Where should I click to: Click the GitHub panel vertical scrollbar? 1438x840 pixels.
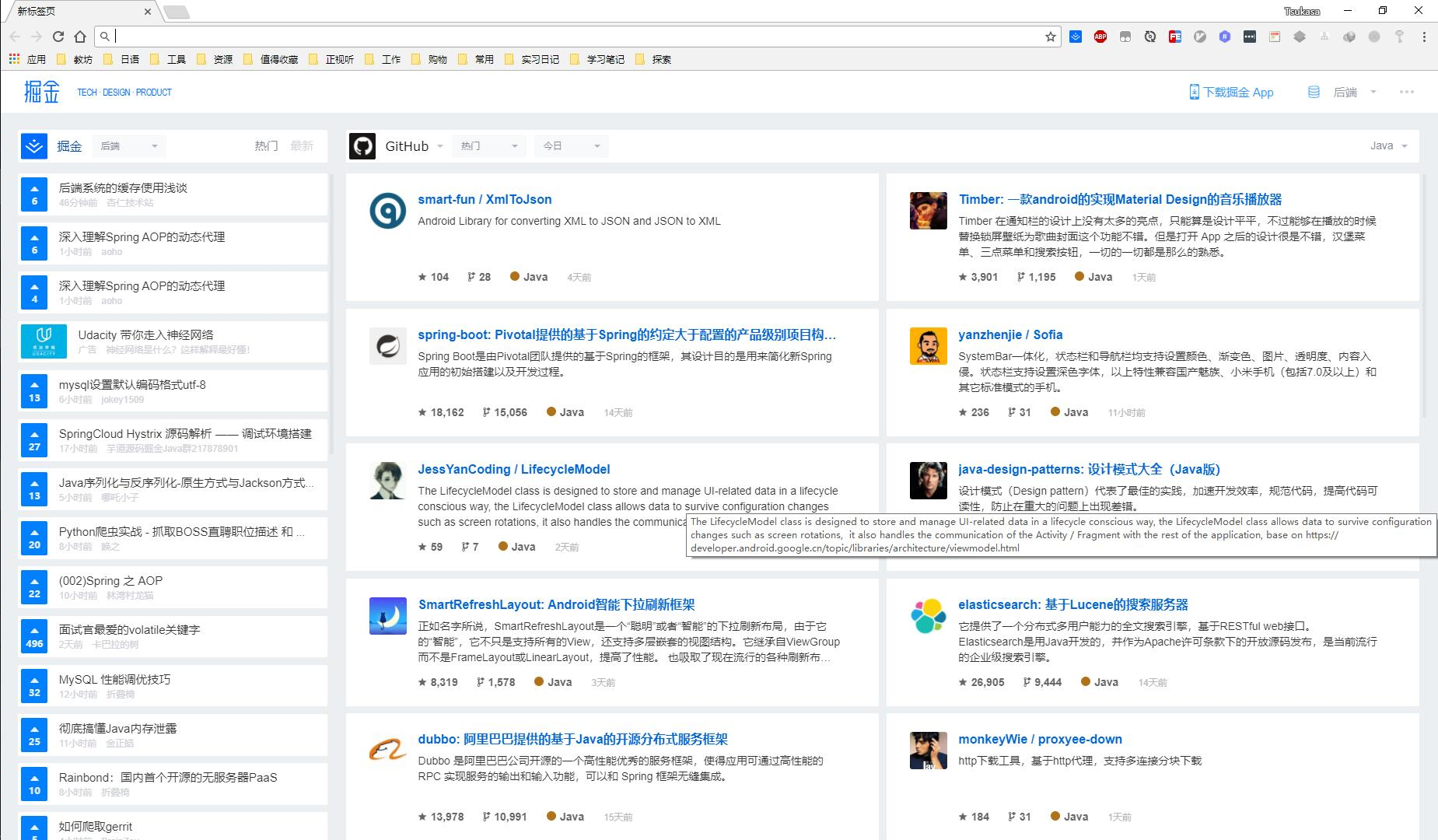[1424, 296]
